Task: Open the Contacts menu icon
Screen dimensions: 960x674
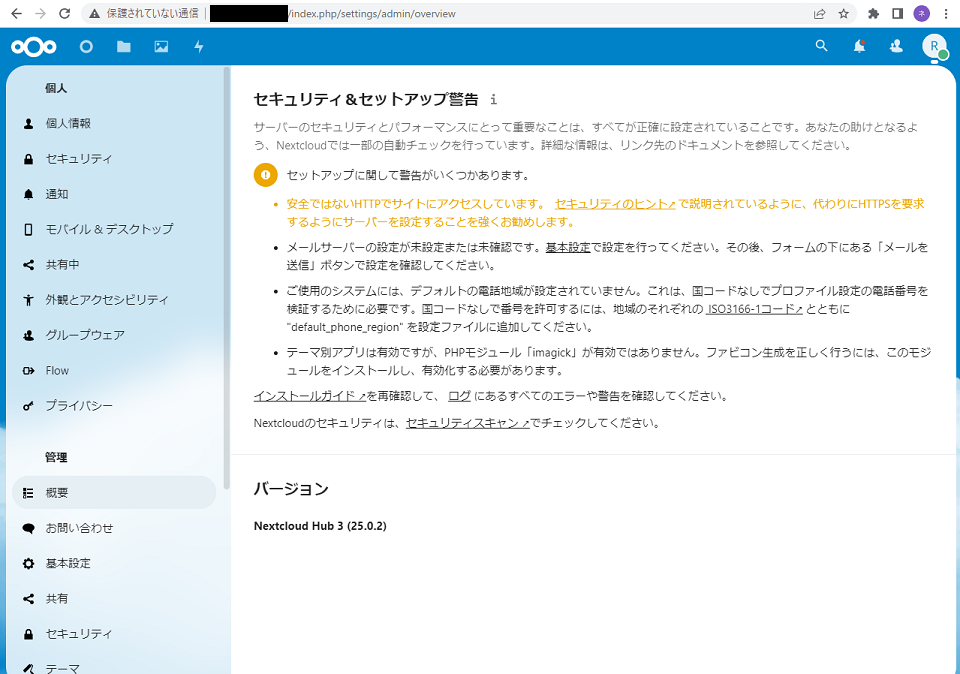Action: (x=896, y=47)
